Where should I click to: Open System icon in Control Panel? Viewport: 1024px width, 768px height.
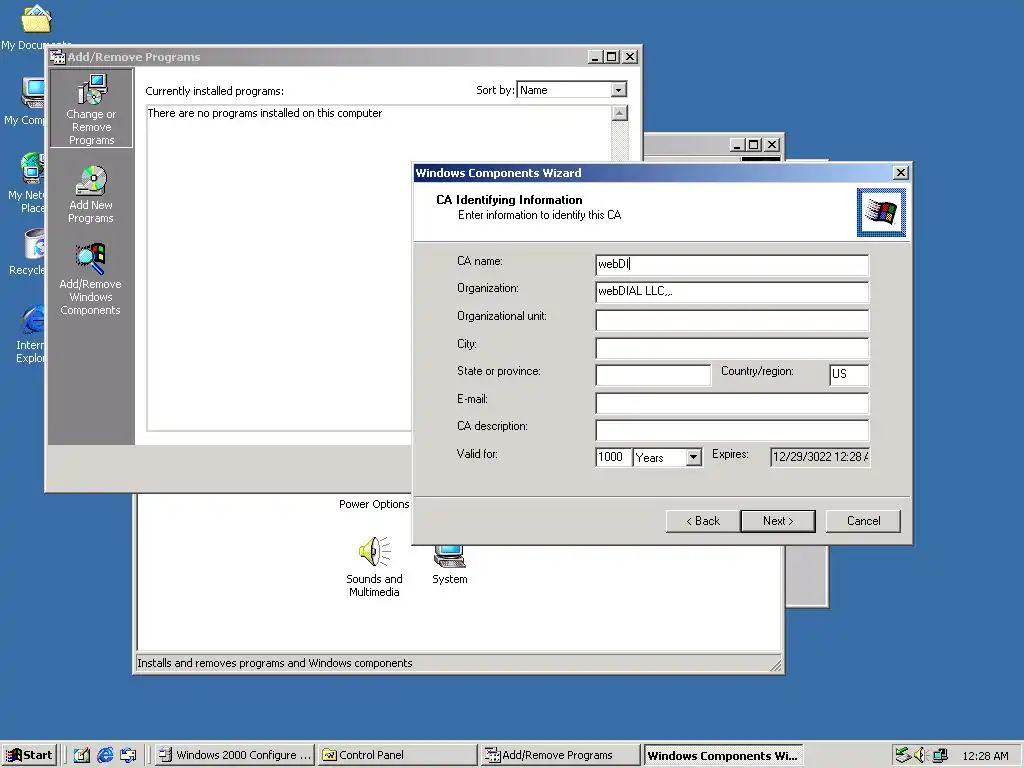[449, 566]
